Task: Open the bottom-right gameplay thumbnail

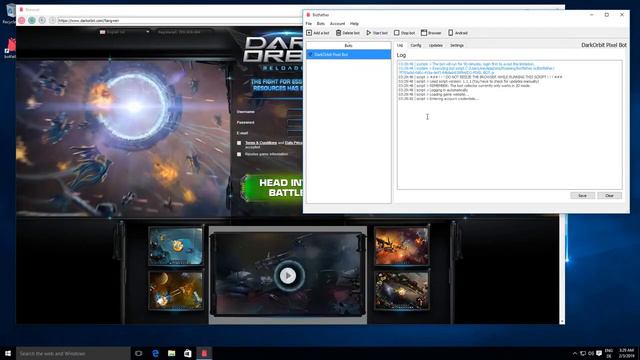Action: point(402,291)
